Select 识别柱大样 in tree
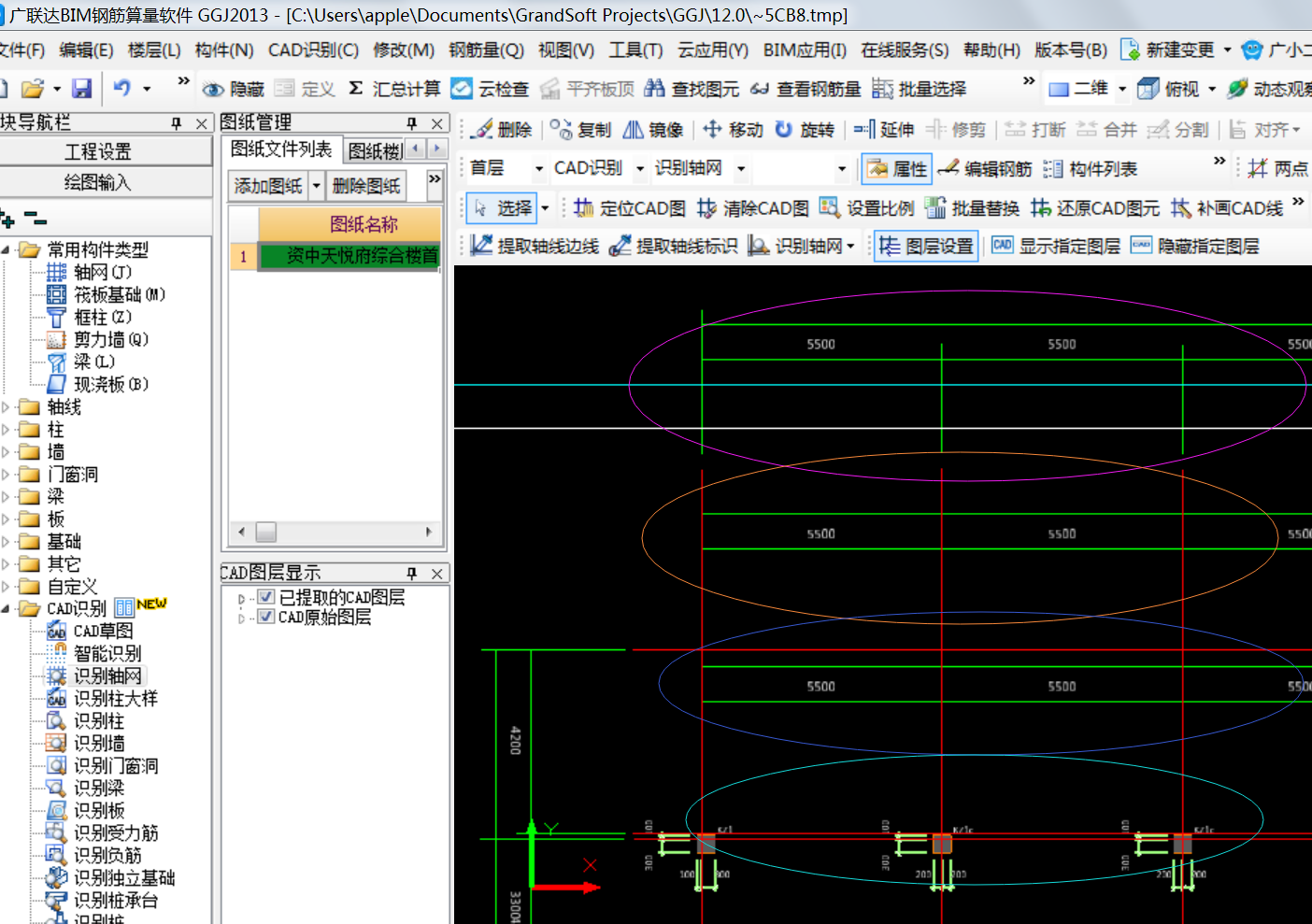 (x=115, y=698)
